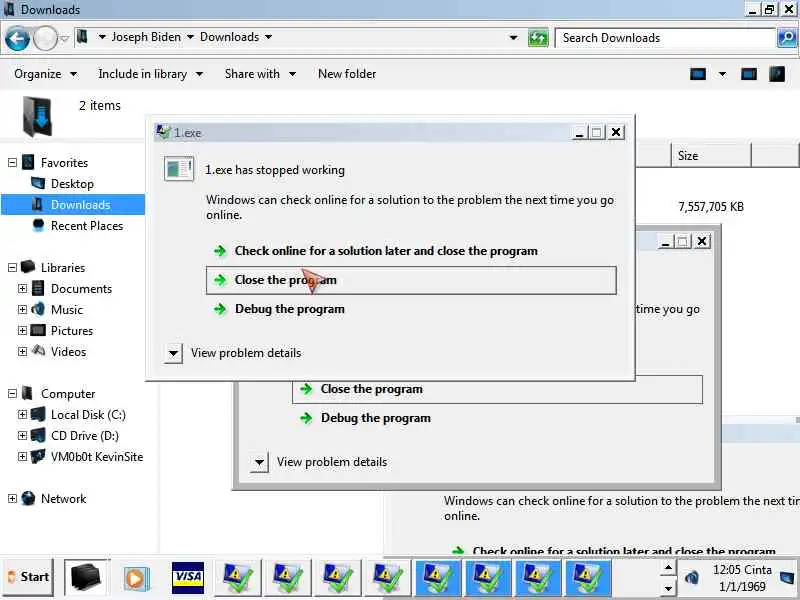The width and height of the screenshot is (800, 600).
Task: Sort by the Size column header
Action: point(711,156)
